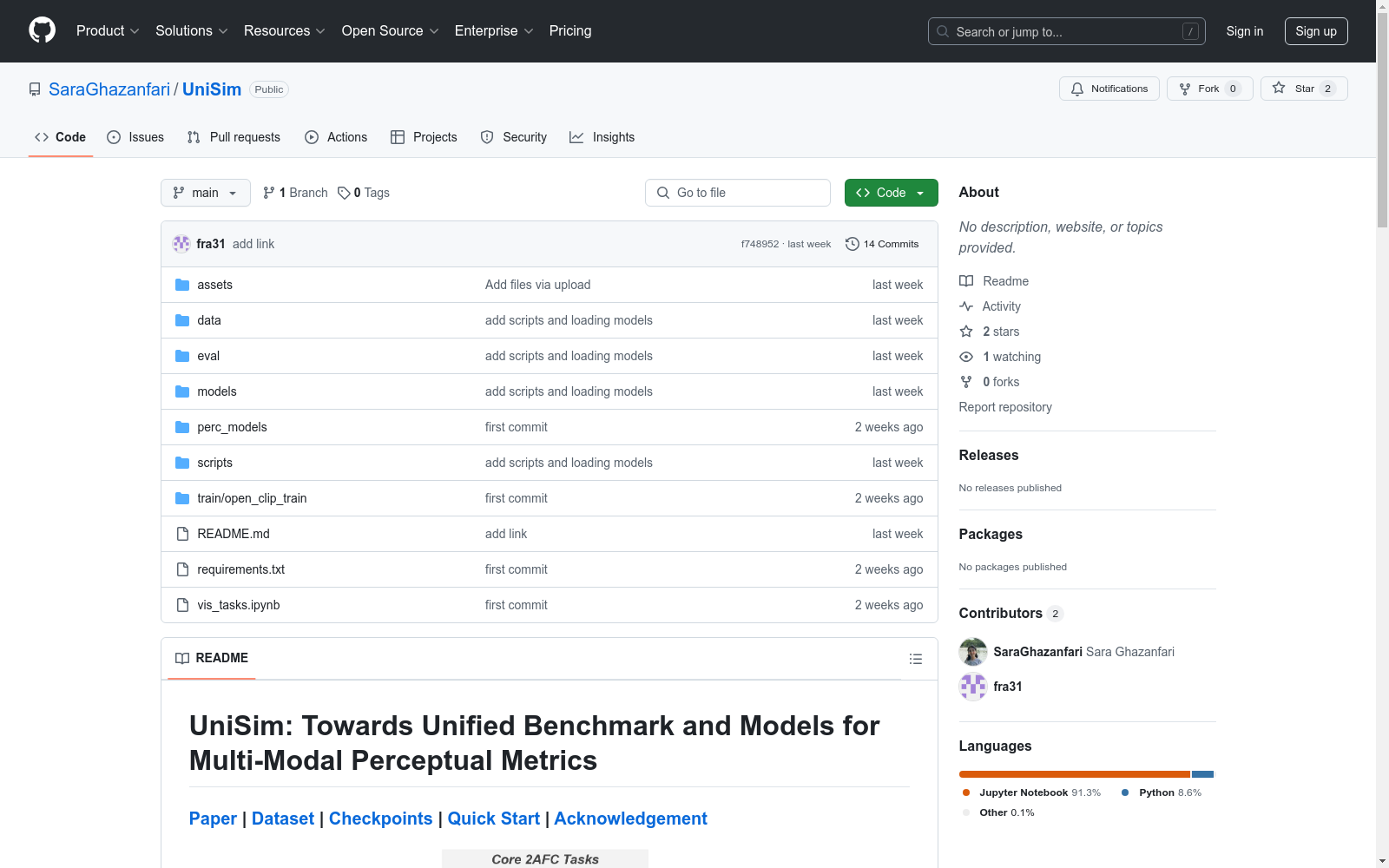Click the branch icon next to 1 Branch
Screen dimensions: 1389x868
pyautogui.click(x=269, y=193)
